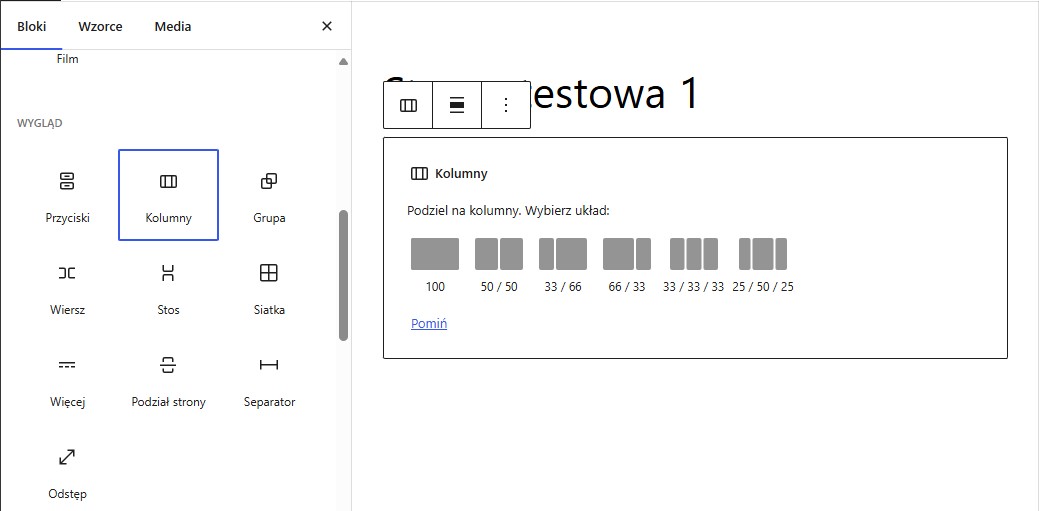
Task: Choose the 50 / 50 column layout
Action: [499, 255]
